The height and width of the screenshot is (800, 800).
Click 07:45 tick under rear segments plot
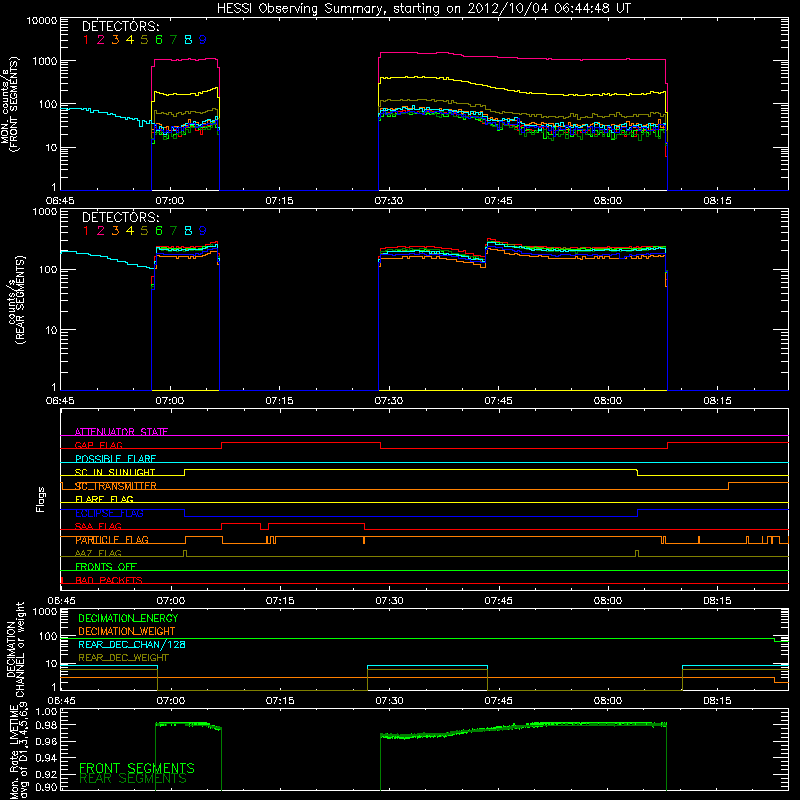coord(498,401)
